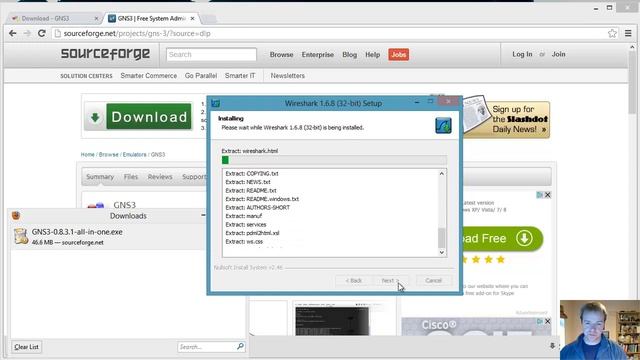The width and height of the screenshot is (640, 360).
Task: Click the install log scrollbar thumb
Action: [x=442, y=238]
